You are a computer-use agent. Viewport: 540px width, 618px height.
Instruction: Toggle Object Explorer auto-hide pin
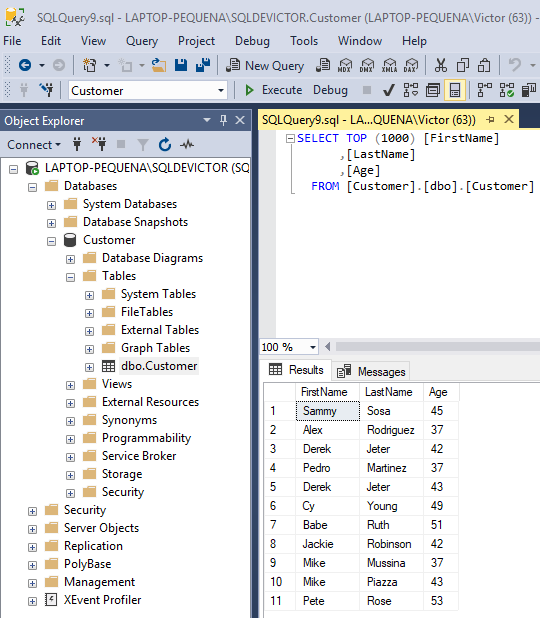coord(223,120)
